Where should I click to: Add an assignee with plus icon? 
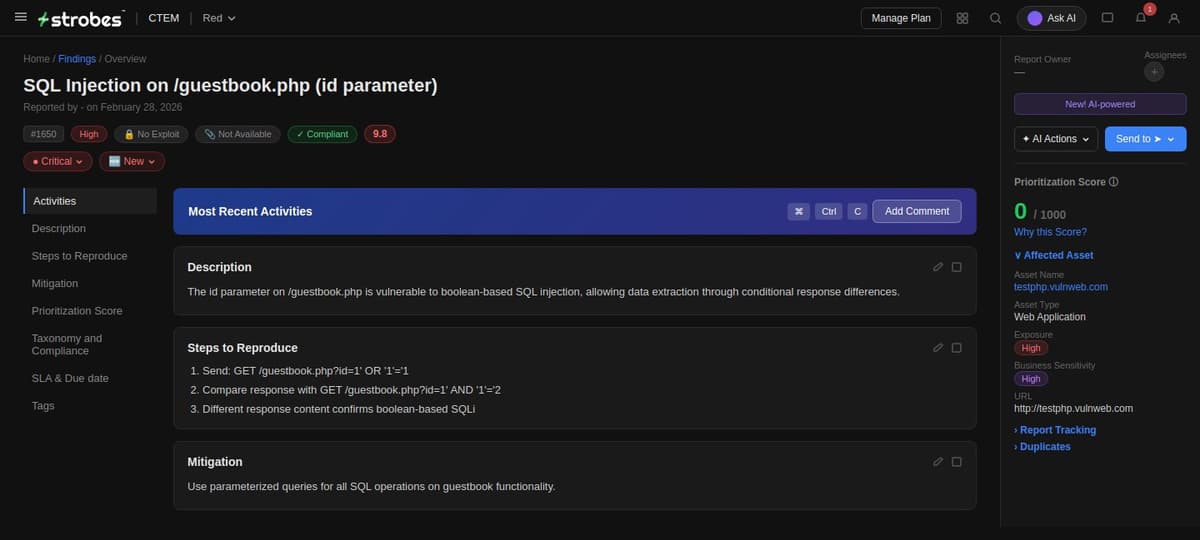(1153, 72)
